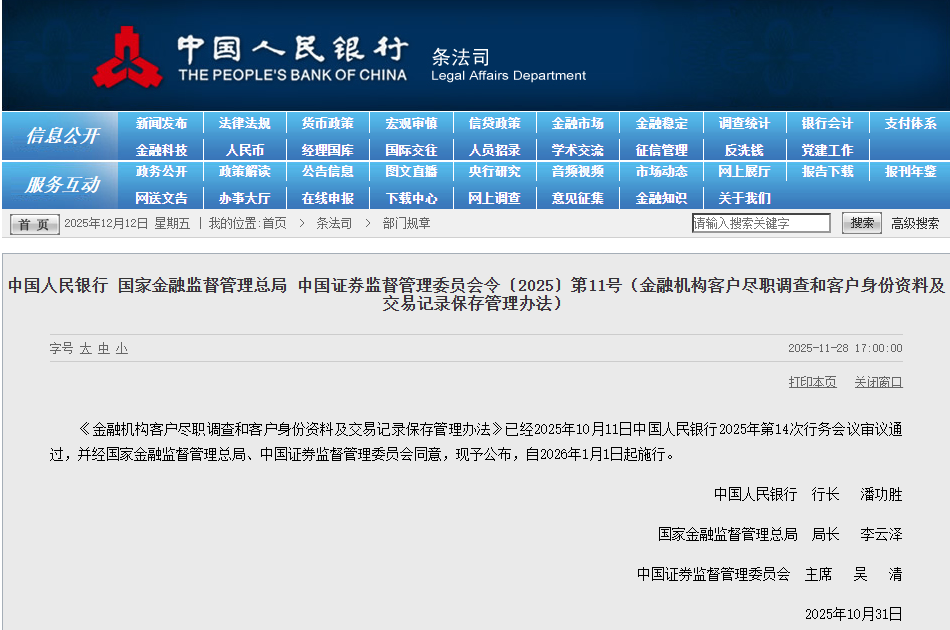This screenshot has height=630, width=950.
Task: Open 支付体系 navigation item
Action: [910, 124]
